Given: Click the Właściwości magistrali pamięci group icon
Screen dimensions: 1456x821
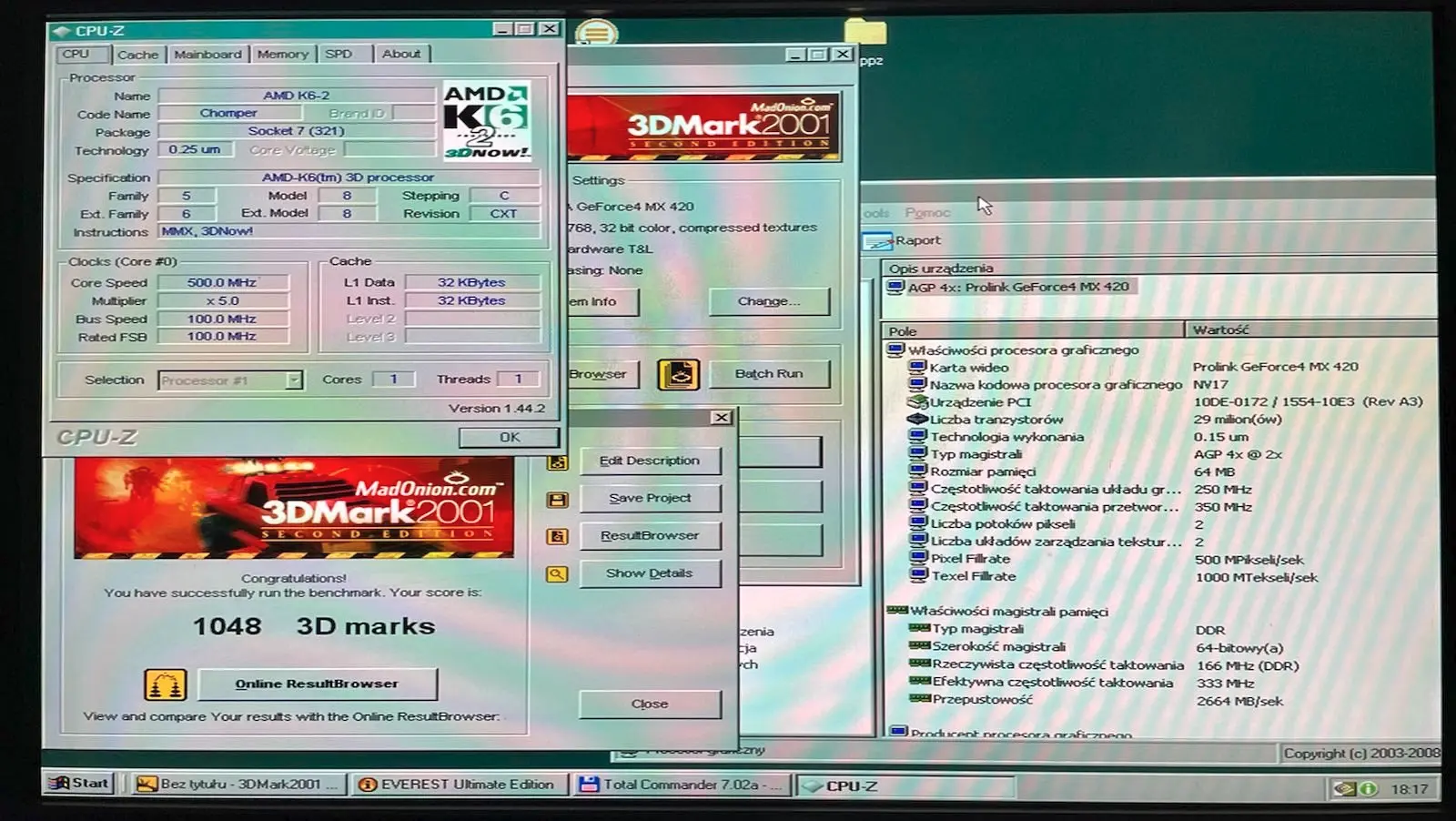Looking at the screenshot, I should pyautogui.click(x=897, y=611).
